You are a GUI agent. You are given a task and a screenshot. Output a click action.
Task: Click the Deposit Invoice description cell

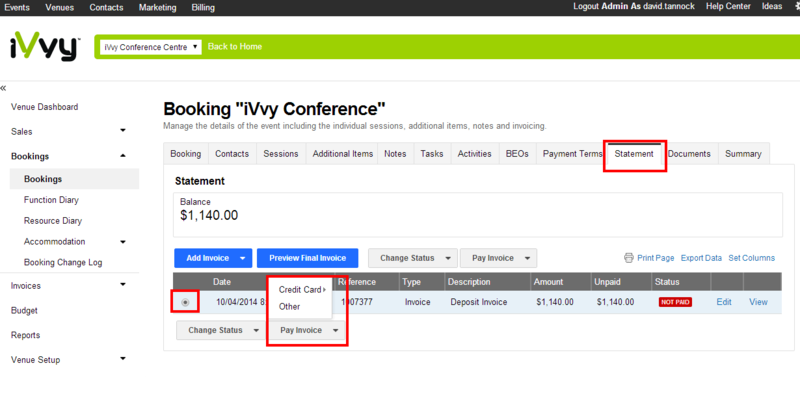coord(479,302)
